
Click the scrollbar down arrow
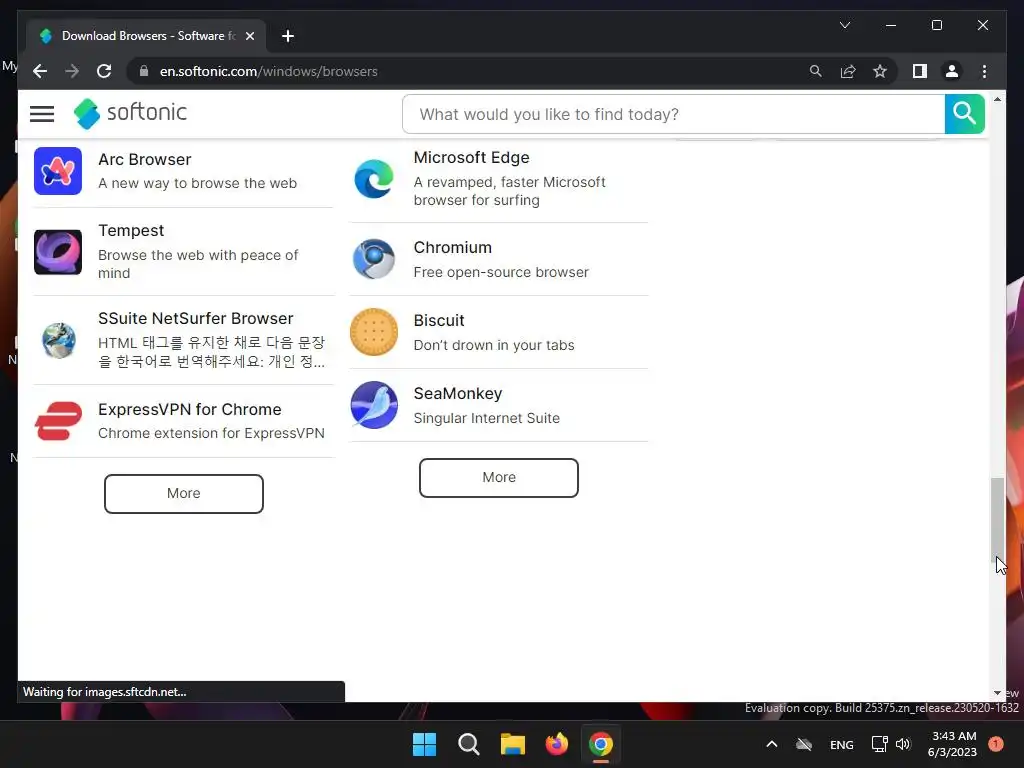point(997,693)
